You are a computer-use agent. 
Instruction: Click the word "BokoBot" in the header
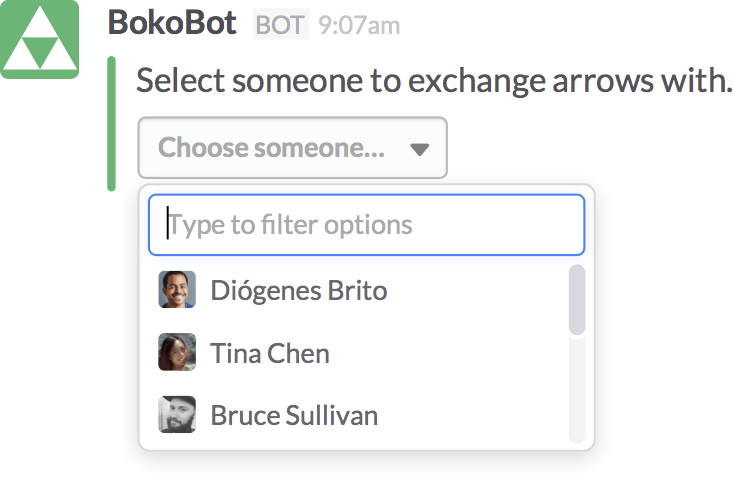(172, 24)
